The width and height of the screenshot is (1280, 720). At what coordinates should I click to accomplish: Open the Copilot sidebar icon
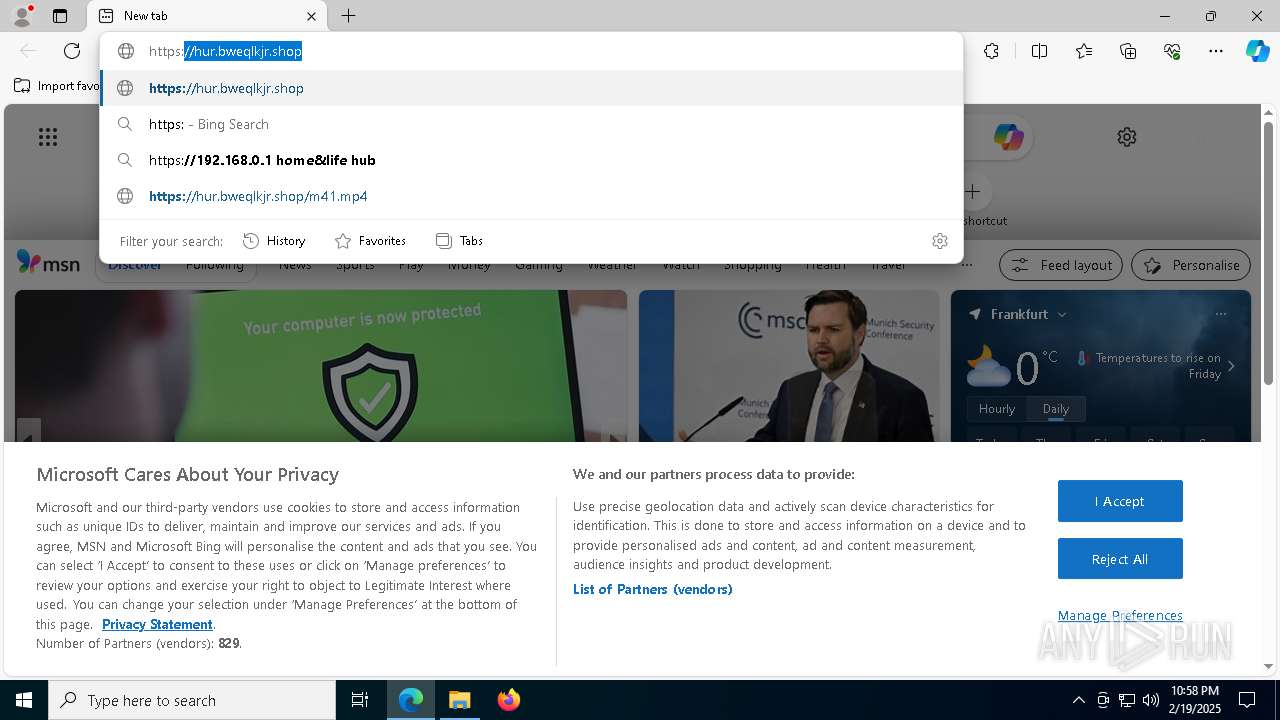(x=1257, y=51)
